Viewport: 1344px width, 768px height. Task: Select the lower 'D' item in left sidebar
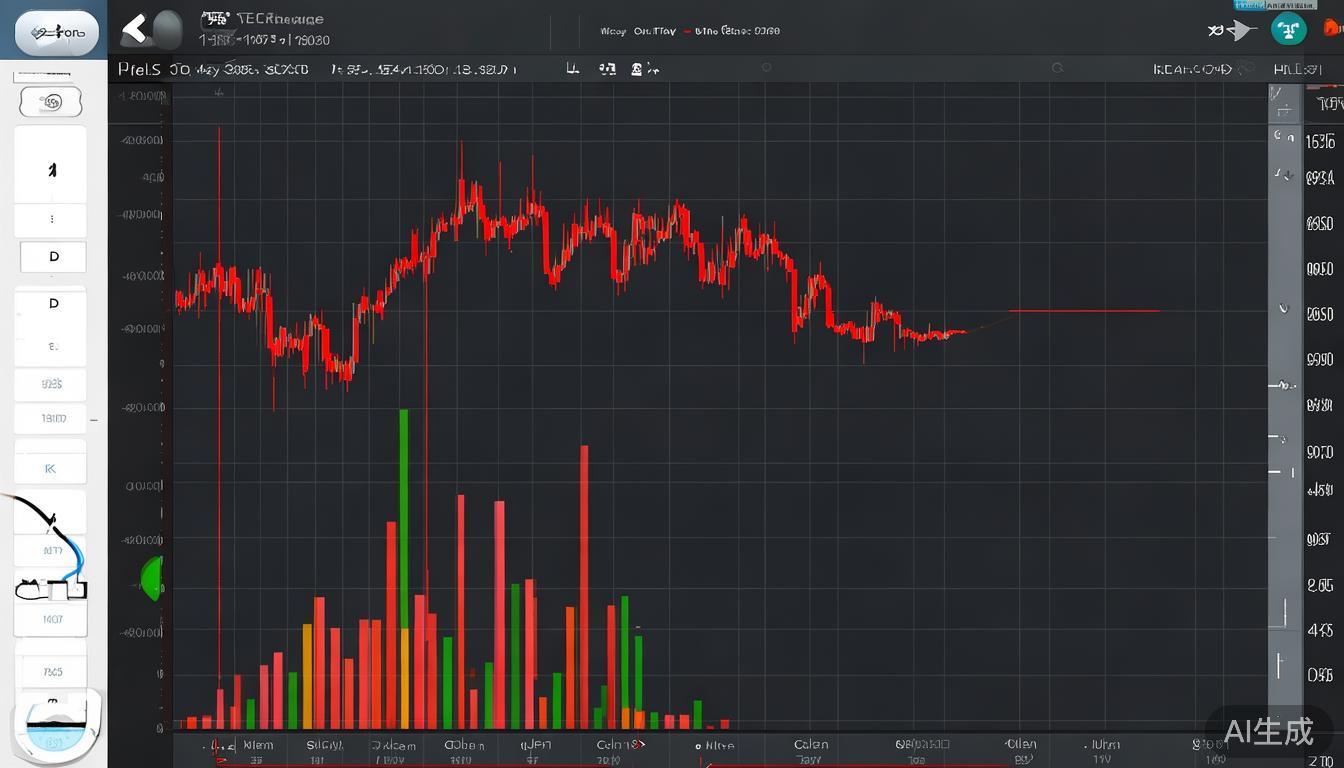pos(53,303)
